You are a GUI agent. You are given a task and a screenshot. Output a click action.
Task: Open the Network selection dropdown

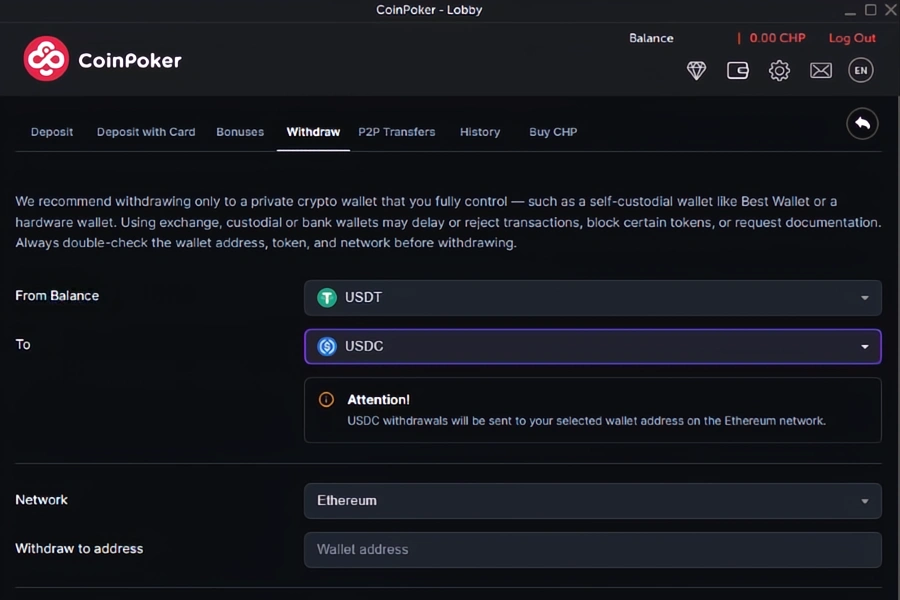click(592, 500)
